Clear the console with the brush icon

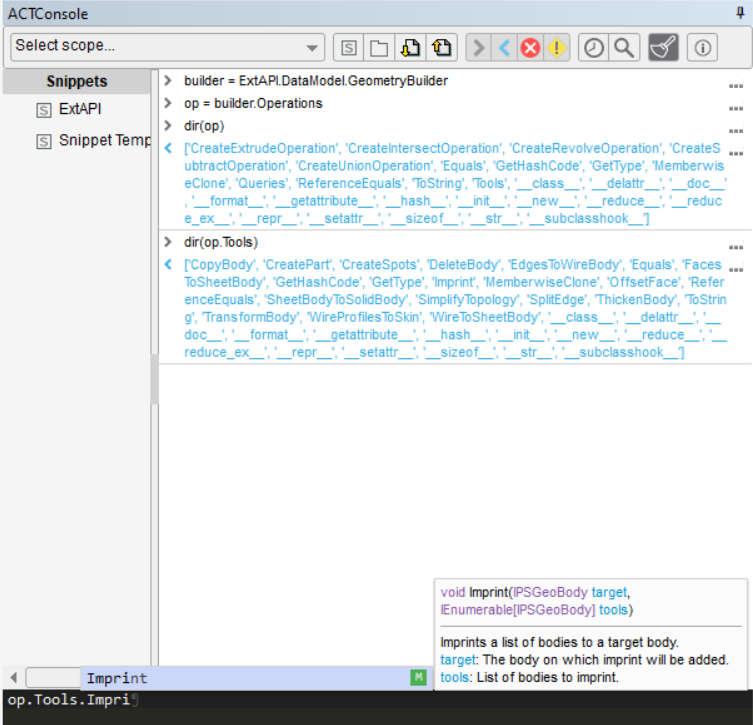click(x=662, y=47)
